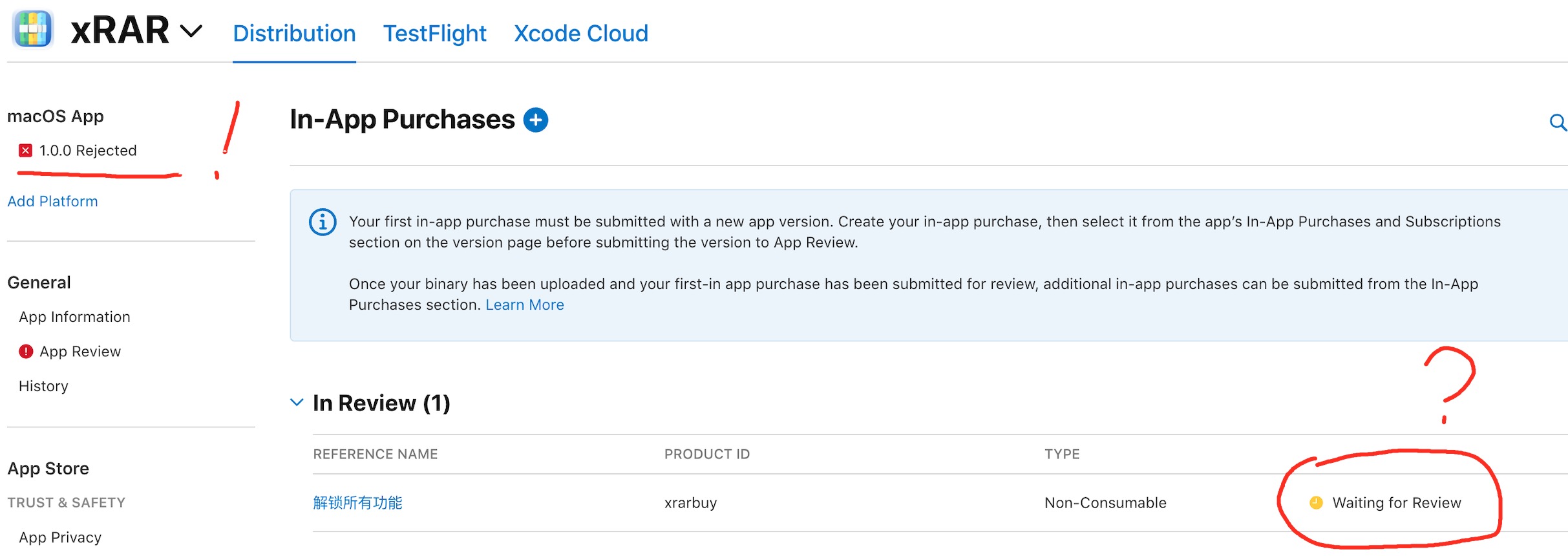
Task: Click the xRAR app icon
Action: tap(32, 30)
